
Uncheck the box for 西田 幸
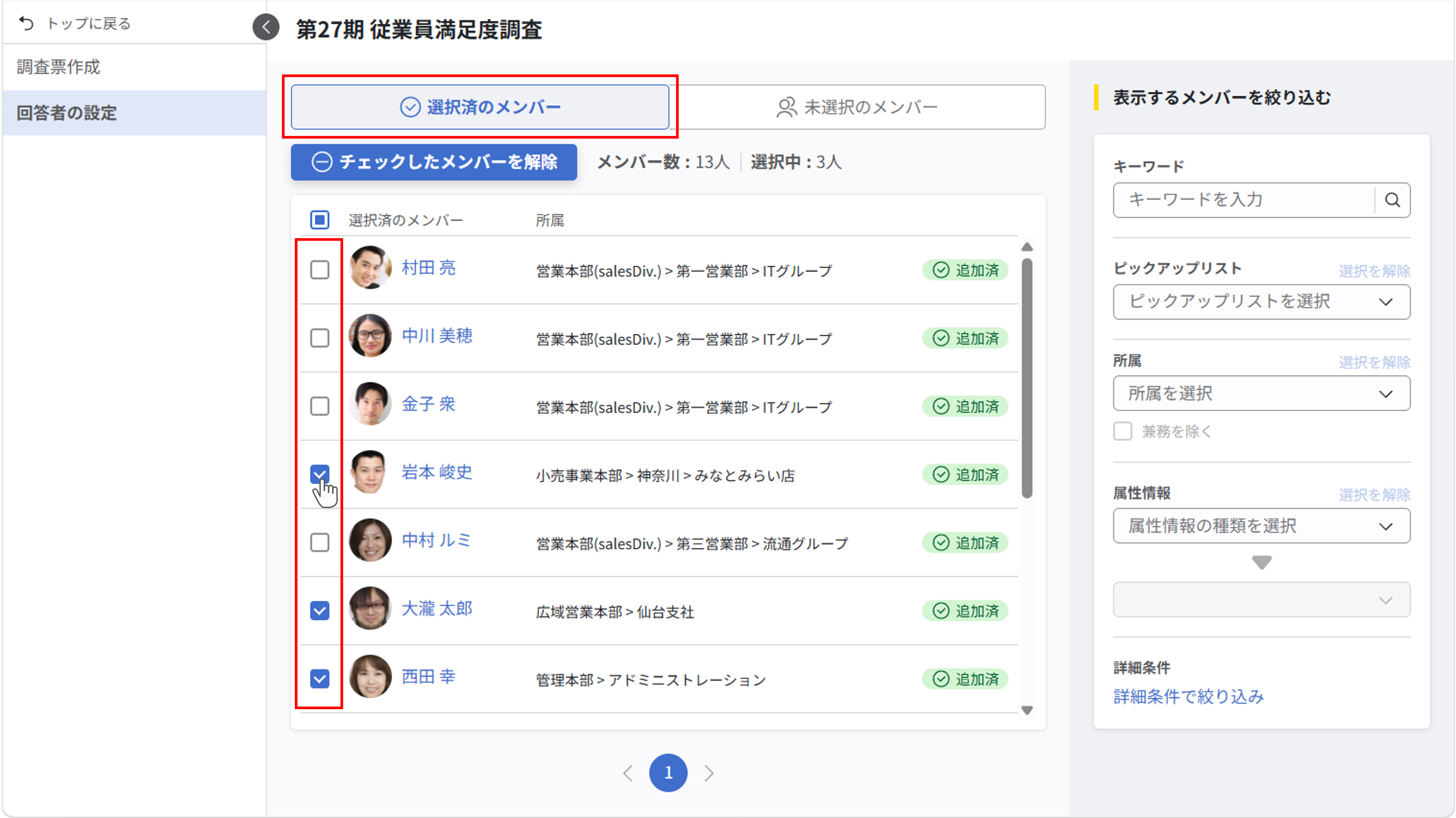[x=320, y=679]
